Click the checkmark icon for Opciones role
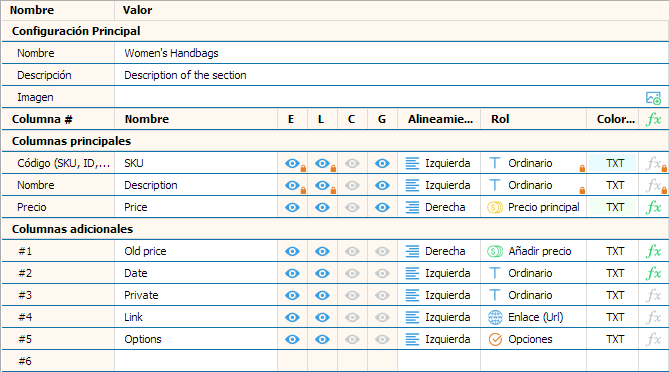The width and height of the screenshot is (669, 372). (x=495, y=339)
